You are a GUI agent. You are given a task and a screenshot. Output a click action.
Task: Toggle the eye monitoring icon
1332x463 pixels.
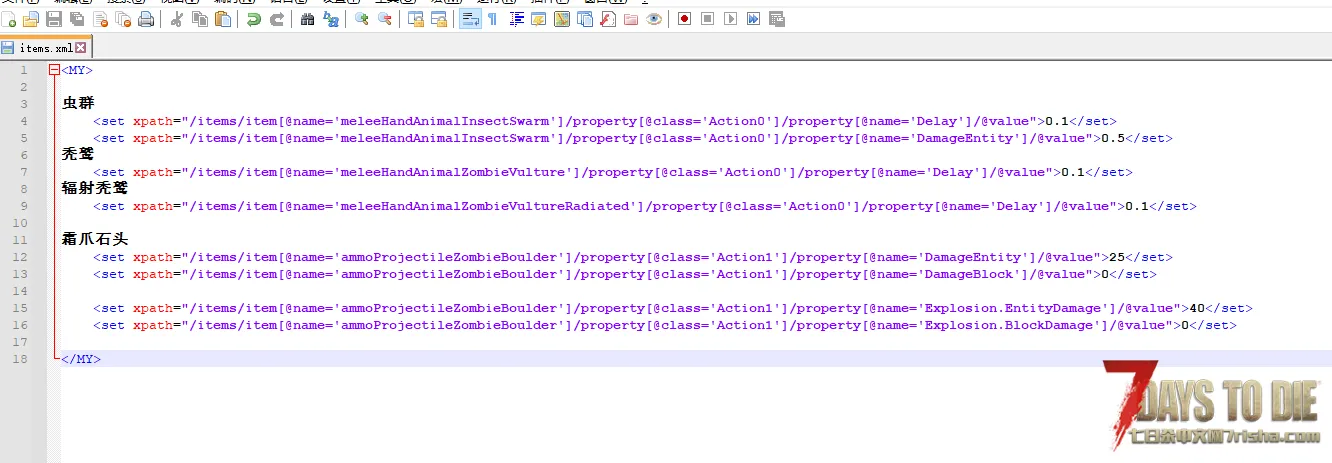[x=654, y=19]
